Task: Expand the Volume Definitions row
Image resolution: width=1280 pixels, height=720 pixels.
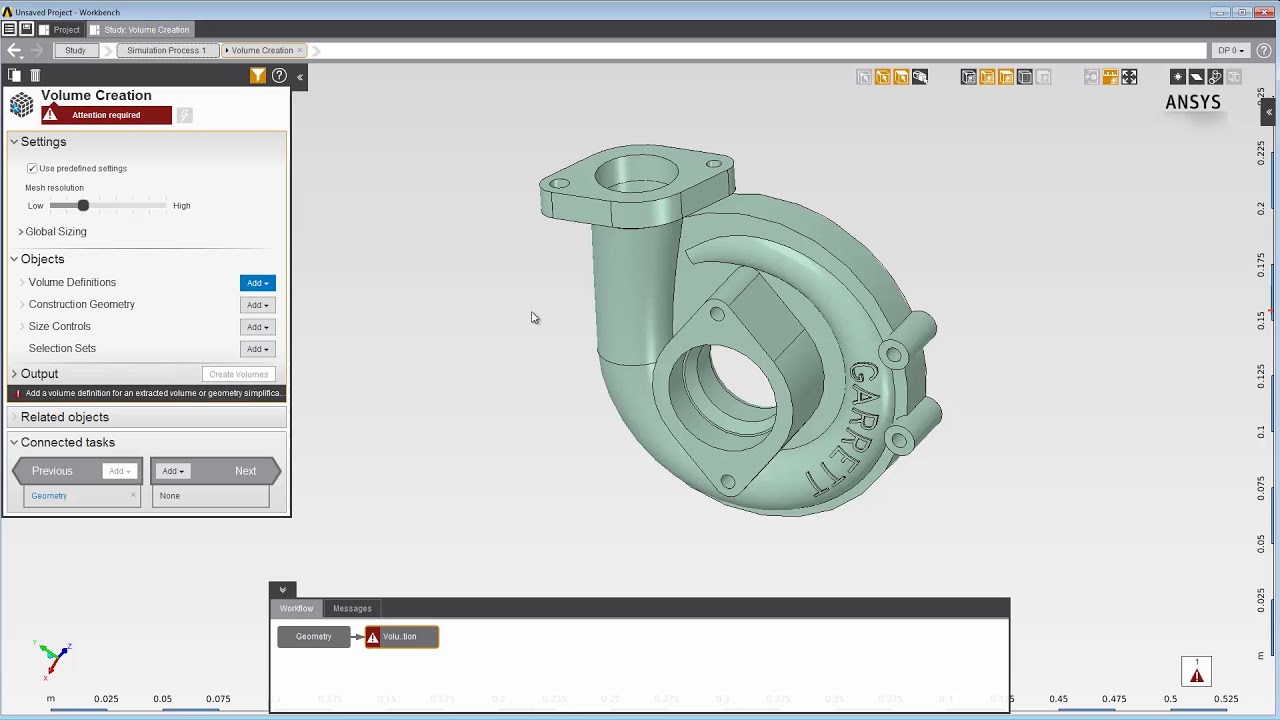Action: (x=22, y=282)
